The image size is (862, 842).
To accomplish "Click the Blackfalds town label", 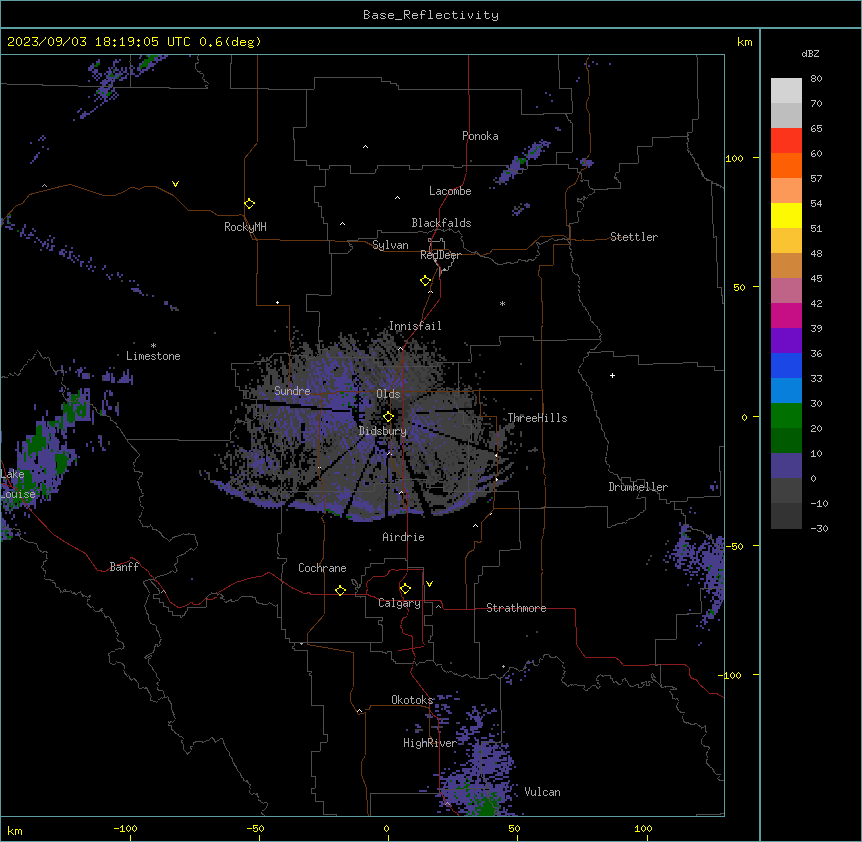I will (x=441, y=223).
